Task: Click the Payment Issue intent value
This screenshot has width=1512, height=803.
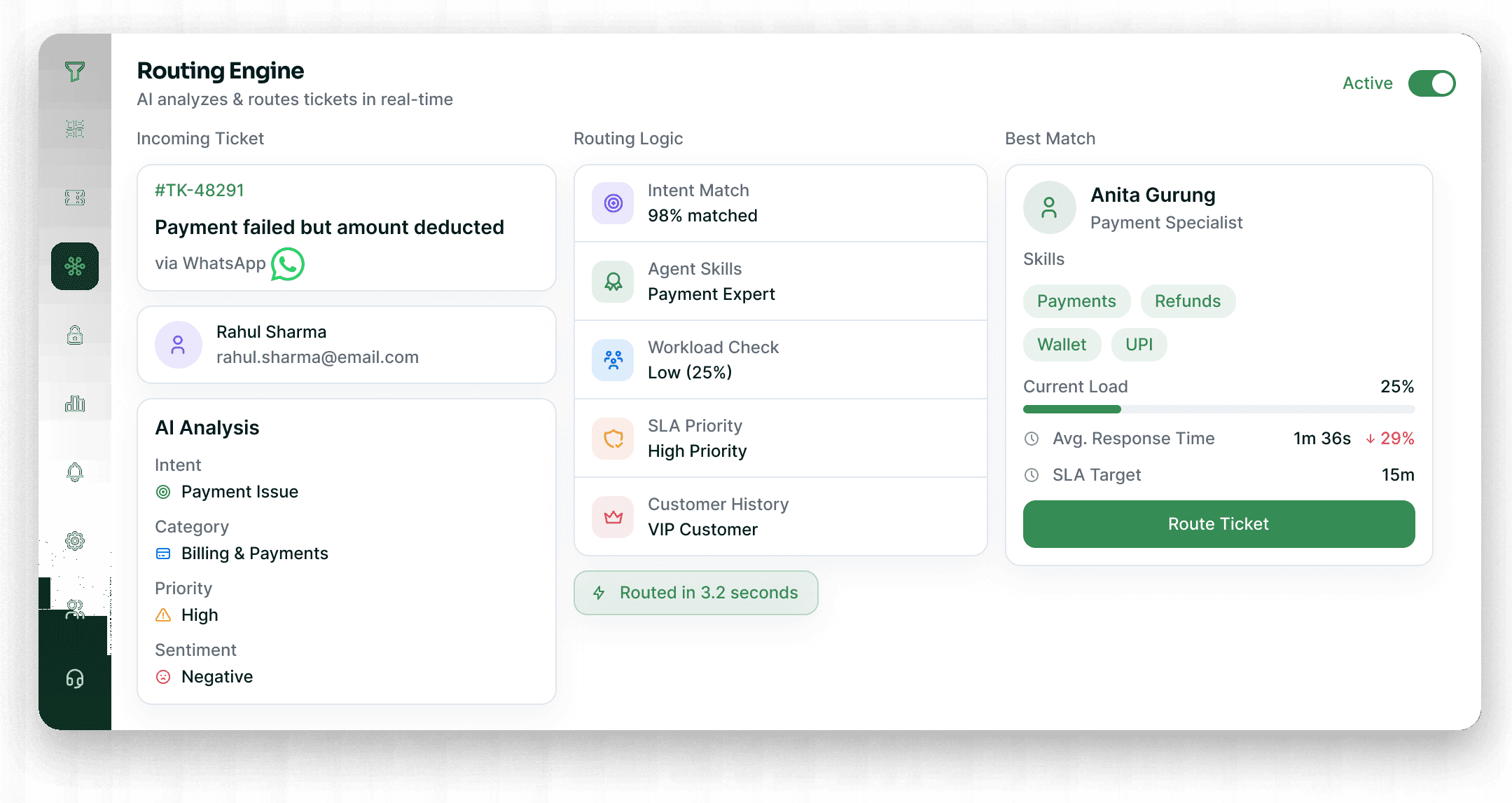Action: (x=240, y=492)
